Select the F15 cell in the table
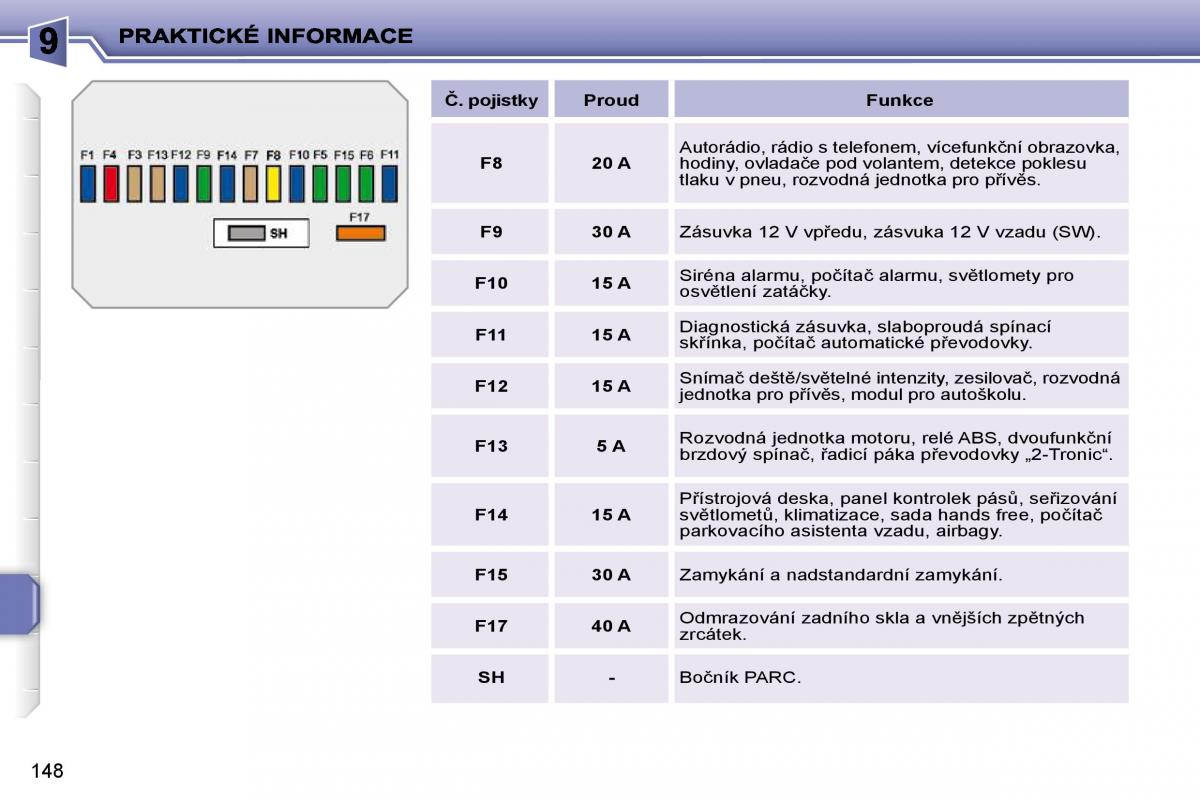Viewport: 1200px width, 800px height. [490, 574]
